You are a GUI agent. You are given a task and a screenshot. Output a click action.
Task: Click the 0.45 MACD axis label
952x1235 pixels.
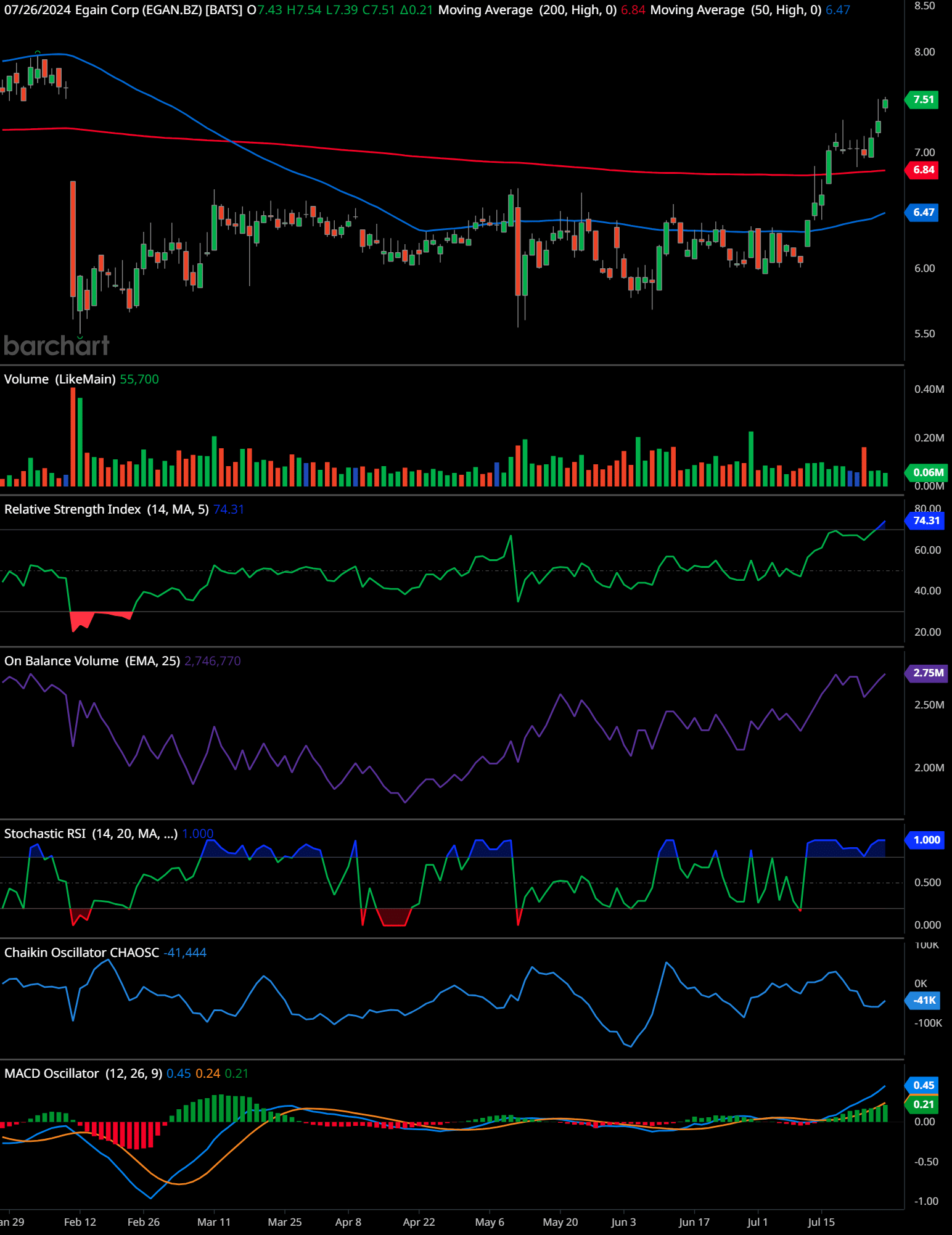pyautogui.click(x=922, y=1085)
